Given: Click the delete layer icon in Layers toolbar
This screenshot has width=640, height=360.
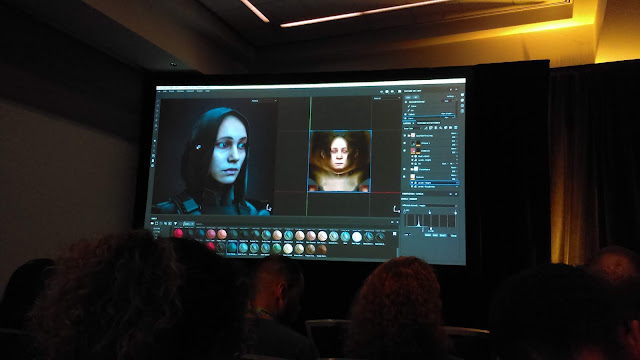Looking at the screenshot, I should [x=456, y=128].
